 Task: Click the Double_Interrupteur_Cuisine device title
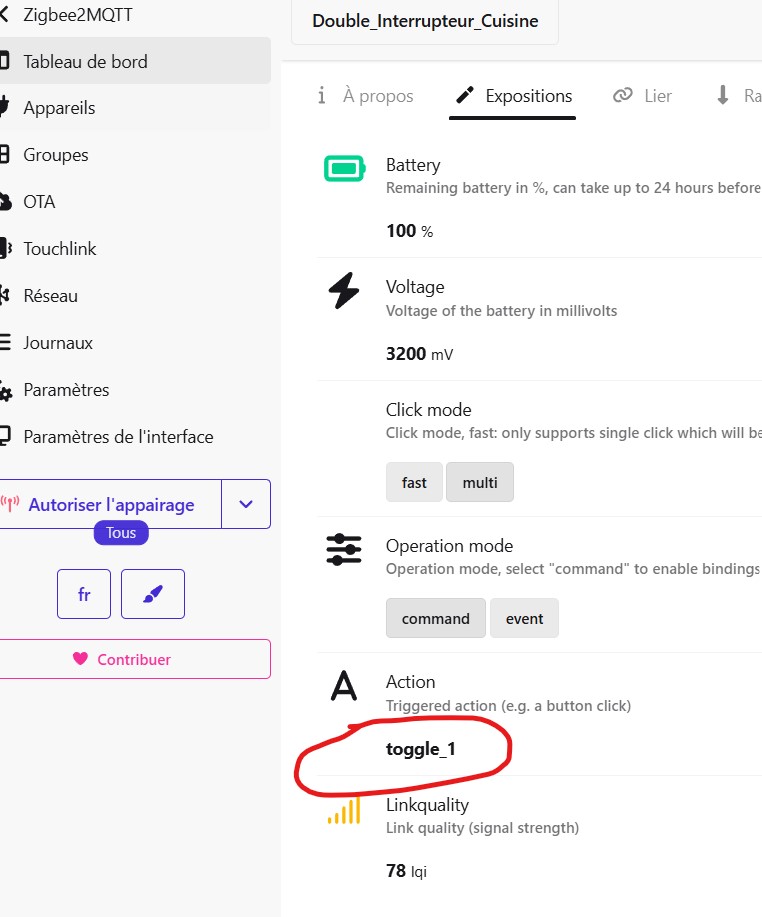coord(425,21)
